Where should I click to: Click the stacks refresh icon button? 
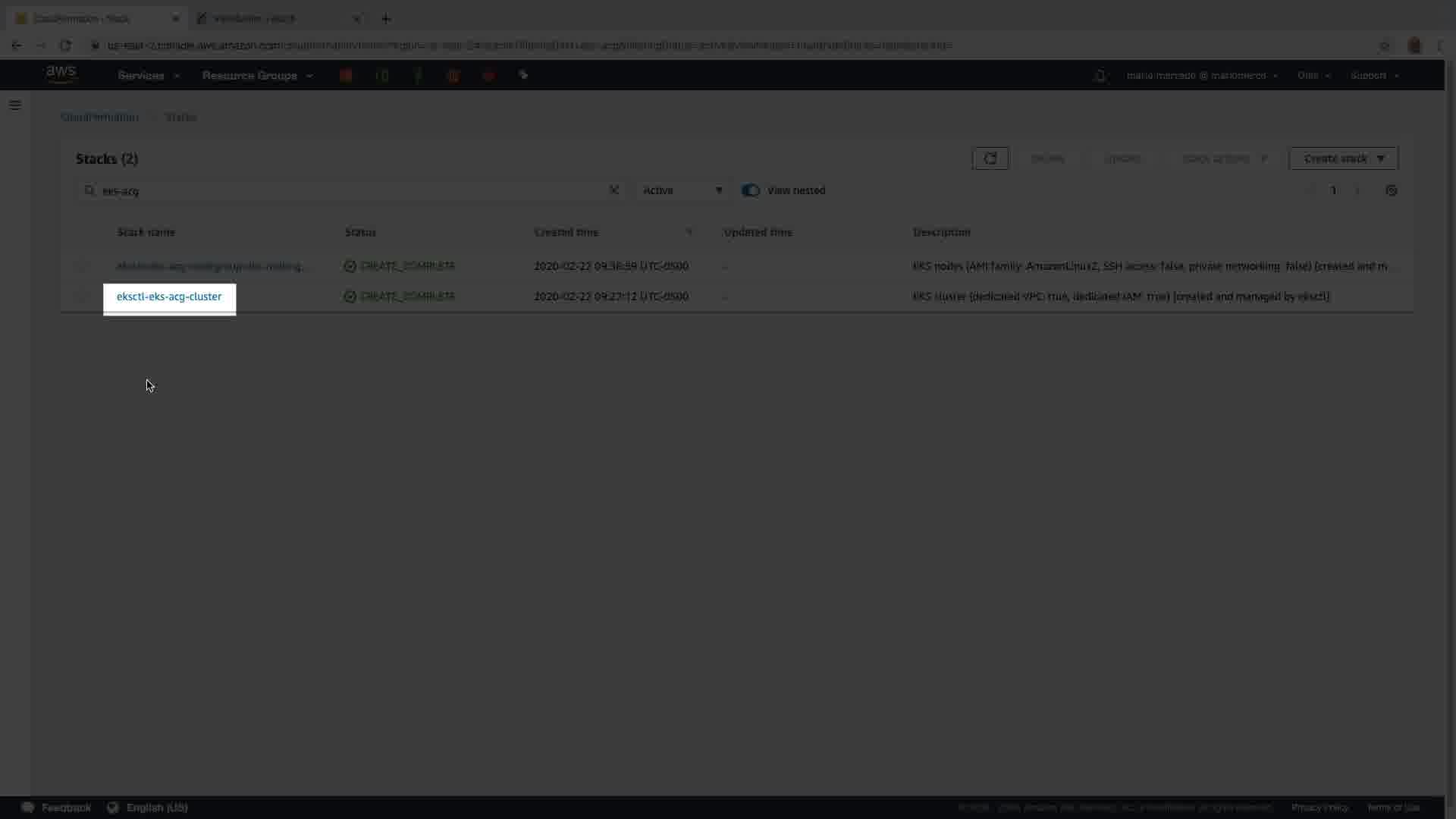[990, 158]
